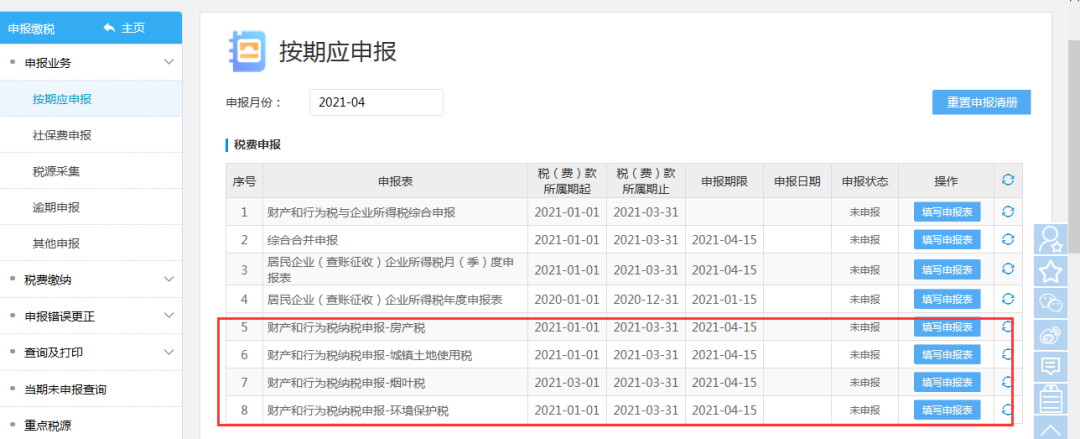
Task: Open the user favorites sidebar icon
Action: point(1050,239)
